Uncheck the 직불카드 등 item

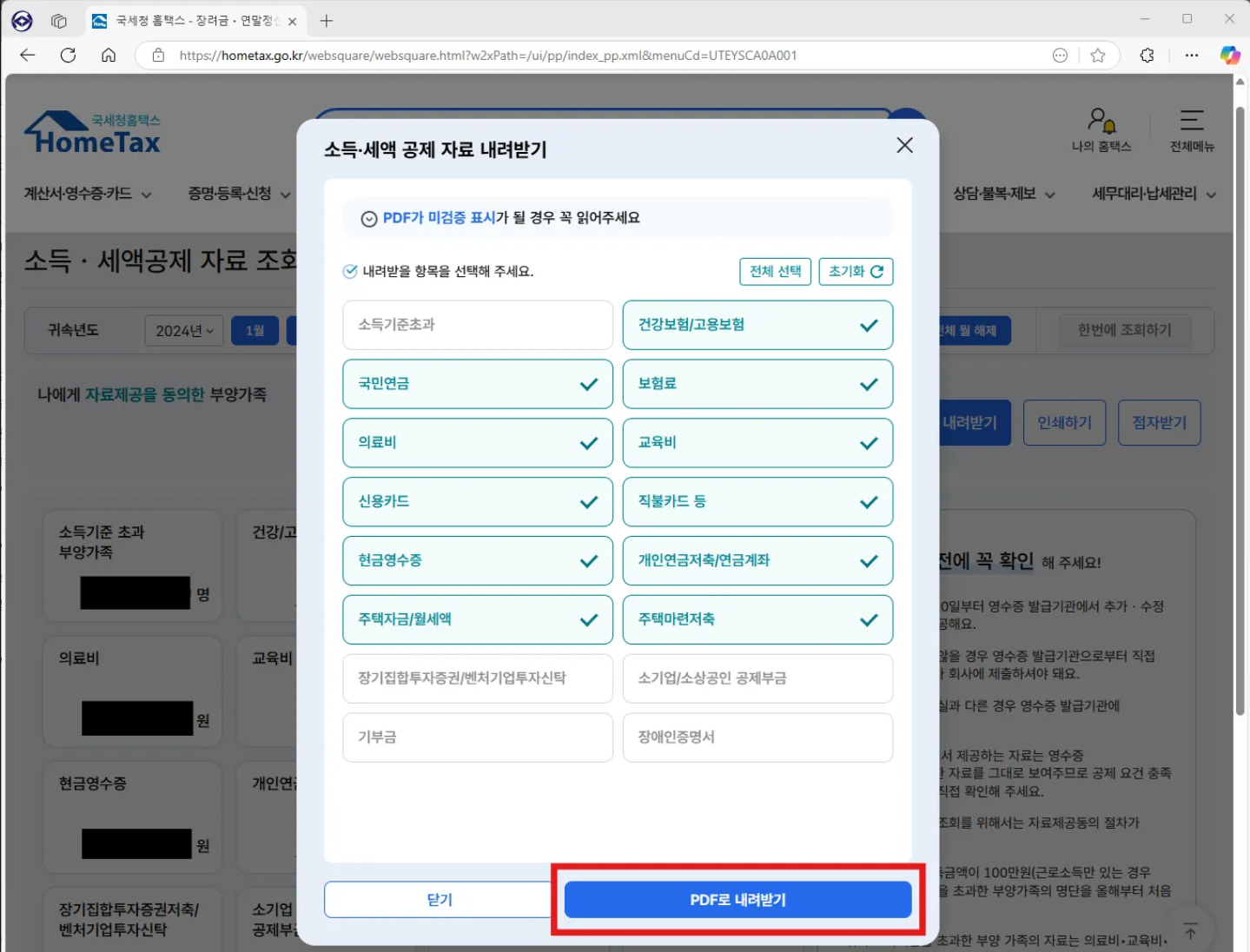[757, 502]
